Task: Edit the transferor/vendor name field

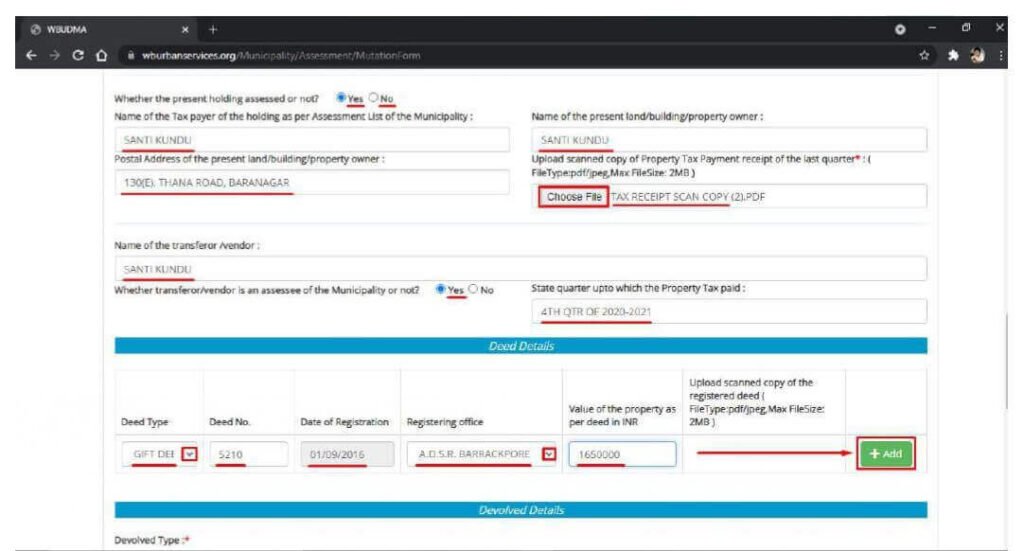Action: pyautogui.click(x=520, y=268)
